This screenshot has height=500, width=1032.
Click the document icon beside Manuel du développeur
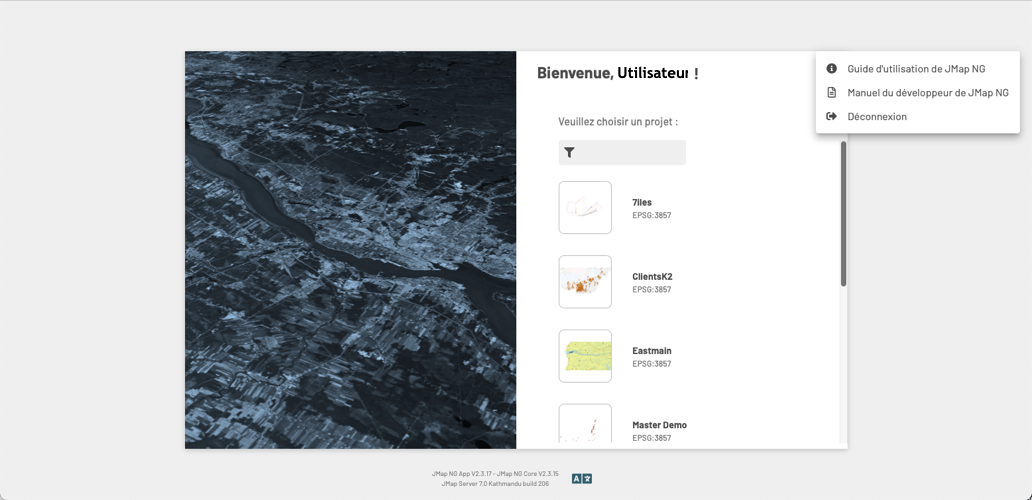tap(831, 93)
